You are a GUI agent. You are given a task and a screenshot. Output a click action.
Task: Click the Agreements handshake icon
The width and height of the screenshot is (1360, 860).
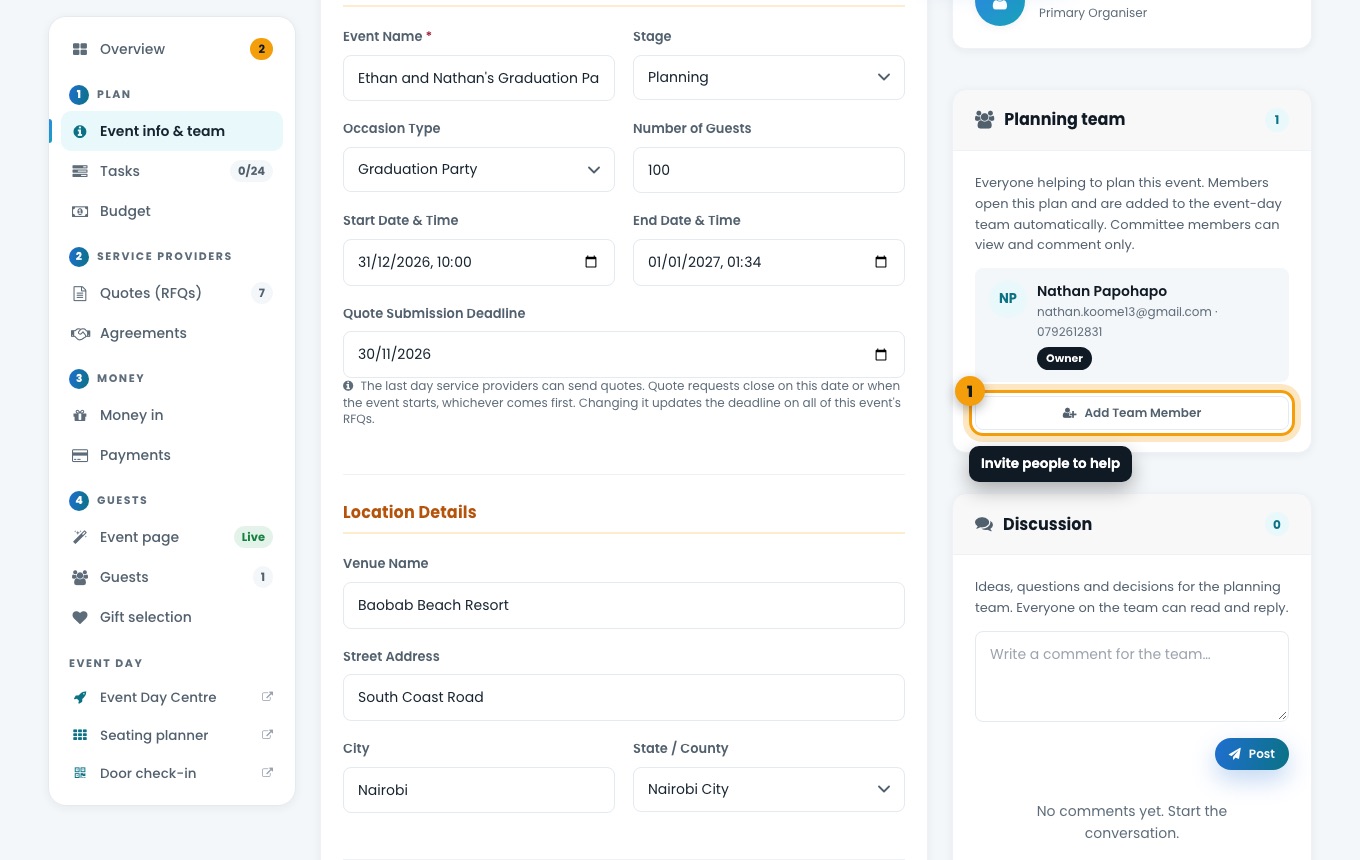pyautogui.click(x=80, y=333)
